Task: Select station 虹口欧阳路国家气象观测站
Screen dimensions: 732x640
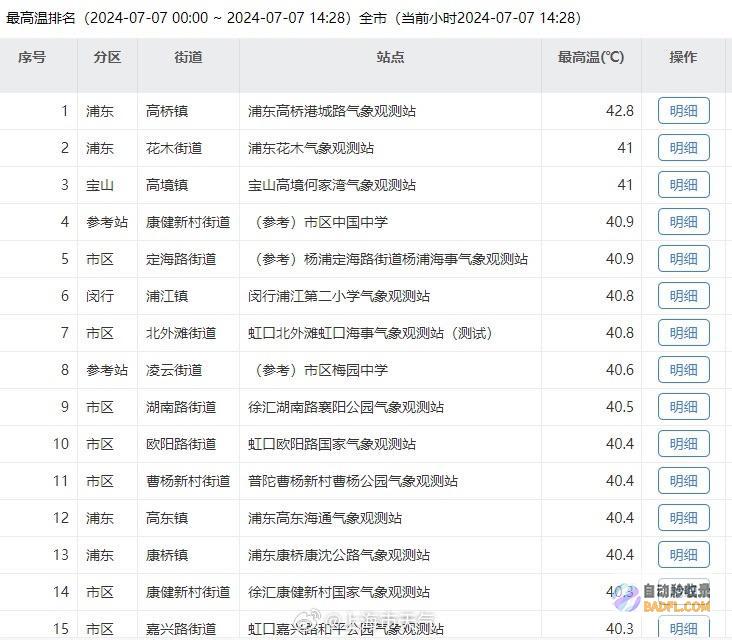Action: click(x=332, y=444)
